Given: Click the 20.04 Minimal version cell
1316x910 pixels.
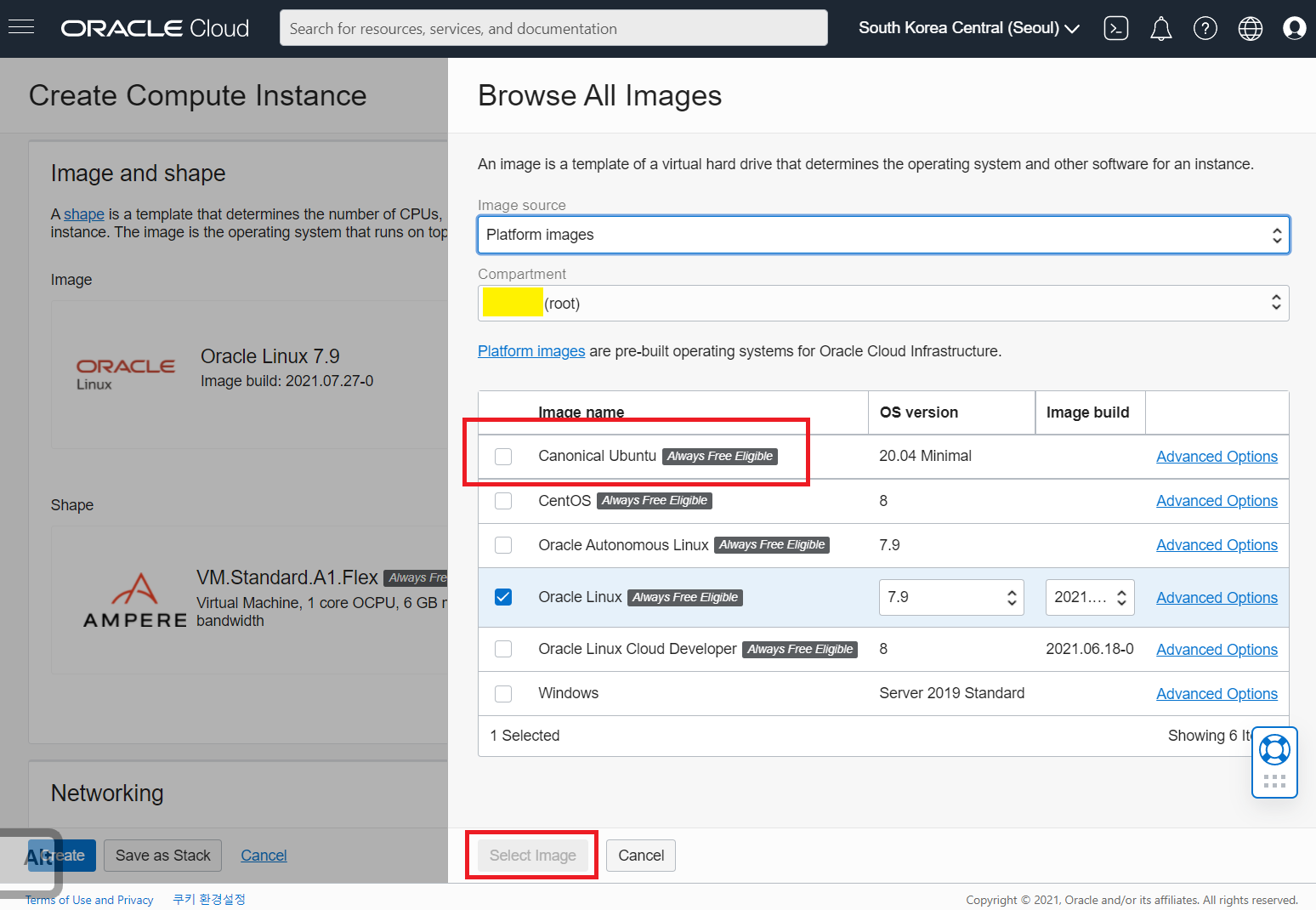Looking at the screenshot, I should tap(925, 456).
